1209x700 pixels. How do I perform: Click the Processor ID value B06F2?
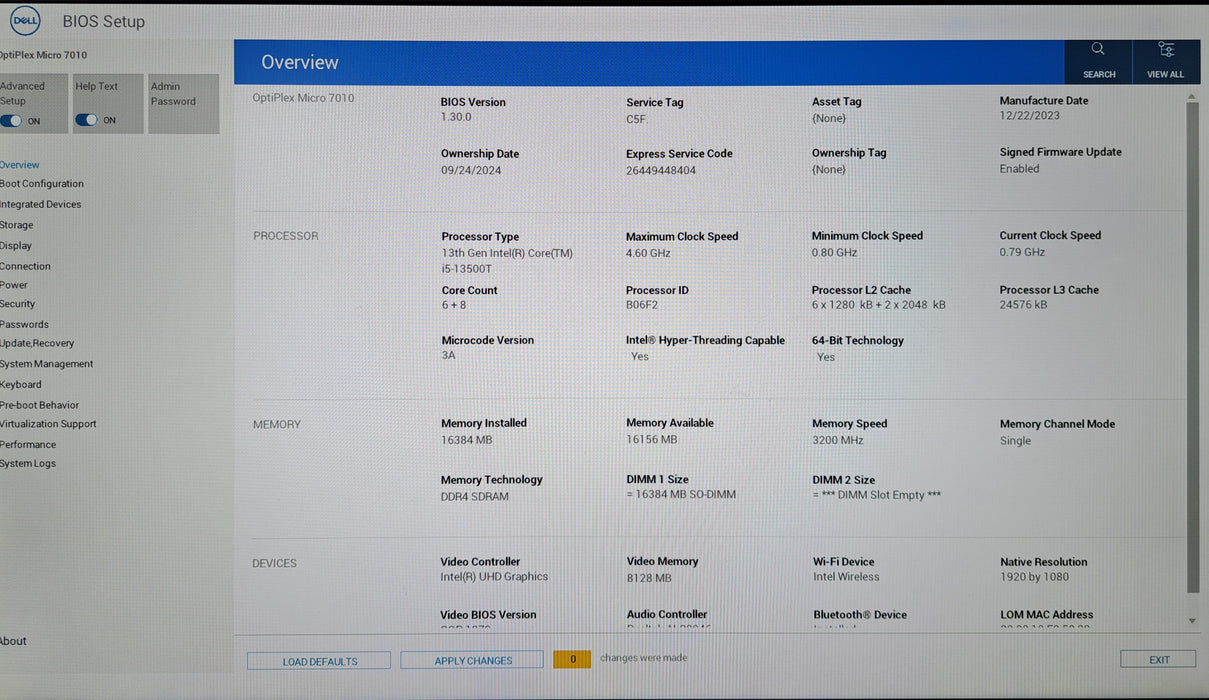(642, 305)
